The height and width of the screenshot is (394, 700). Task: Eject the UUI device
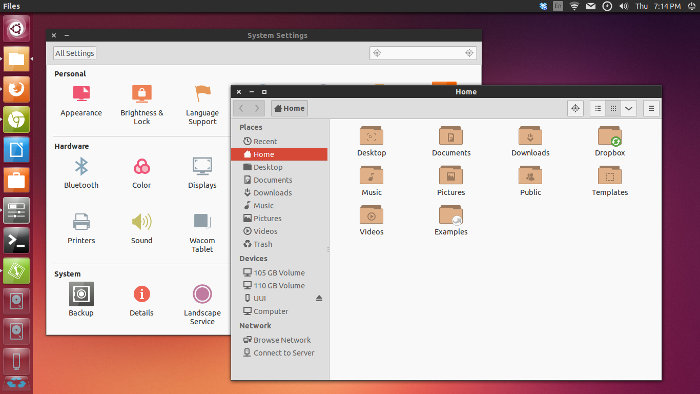pyautogui.click(x=319, y=298)
